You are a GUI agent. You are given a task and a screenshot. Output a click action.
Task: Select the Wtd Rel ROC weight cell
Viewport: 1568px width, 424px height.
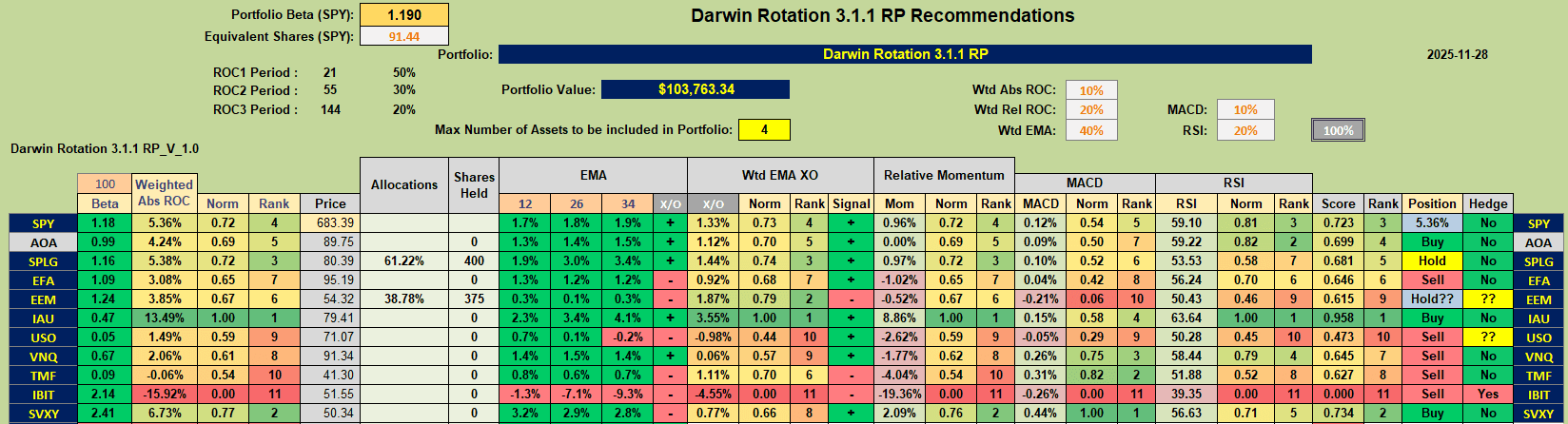point(1091,110)
